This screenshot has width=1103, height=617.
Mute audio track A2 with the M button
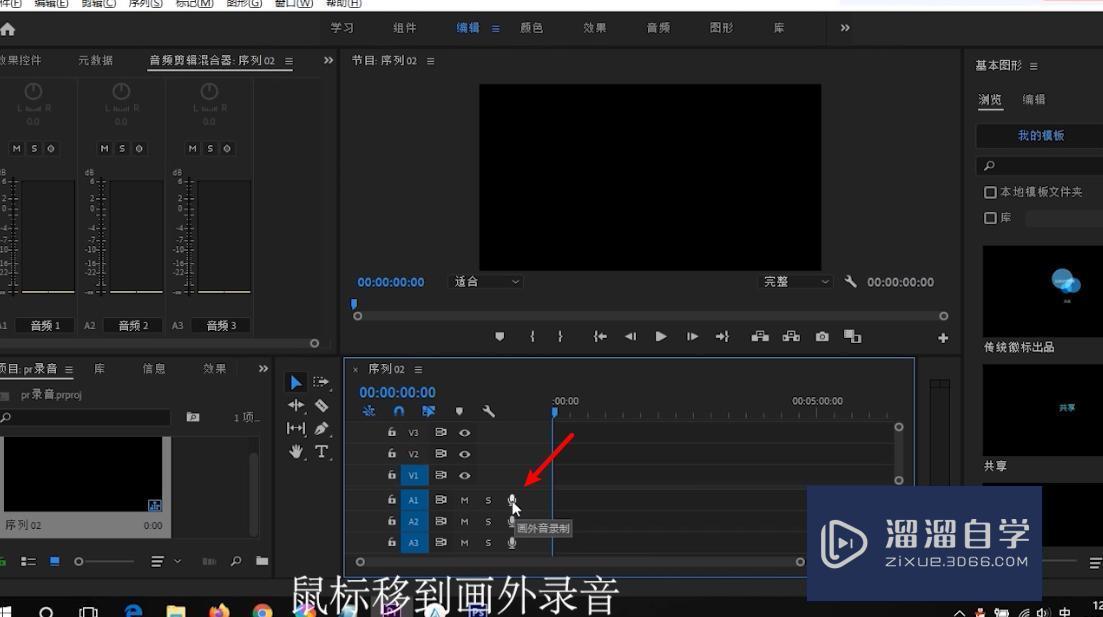464,521
